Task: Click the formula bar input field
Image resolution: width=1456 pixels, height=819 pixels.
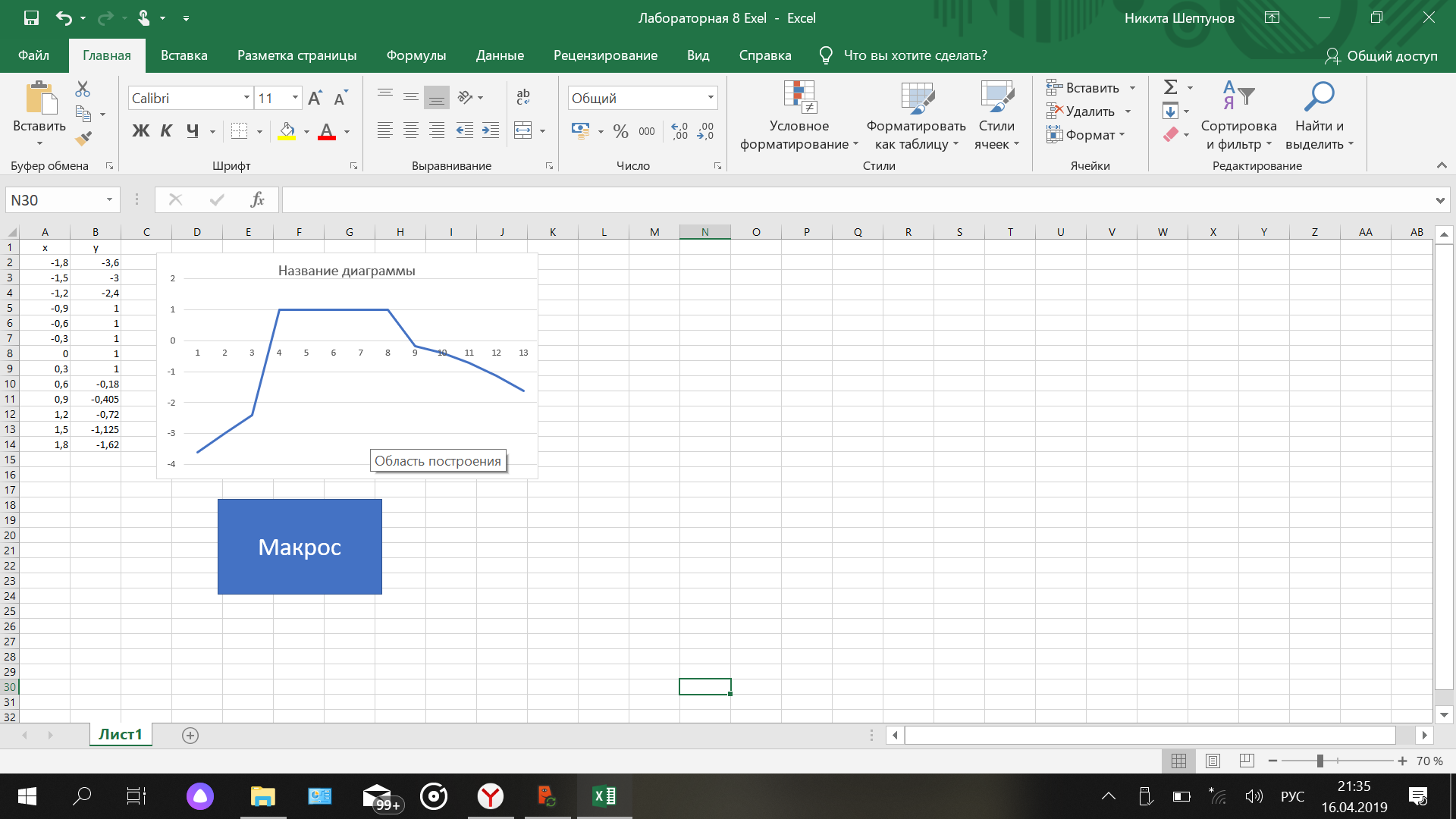Action: [857, 200]
